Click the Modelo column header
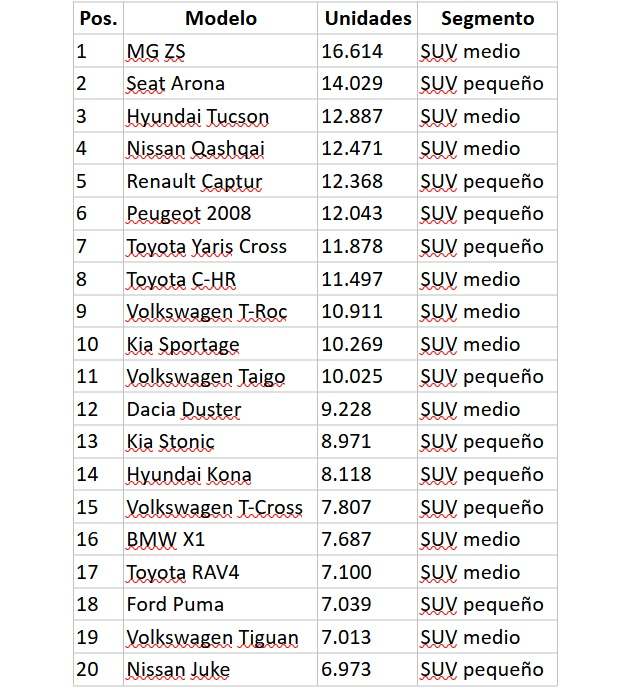The height and width of the screenshot is (696, 634). [x=221, y=18]
